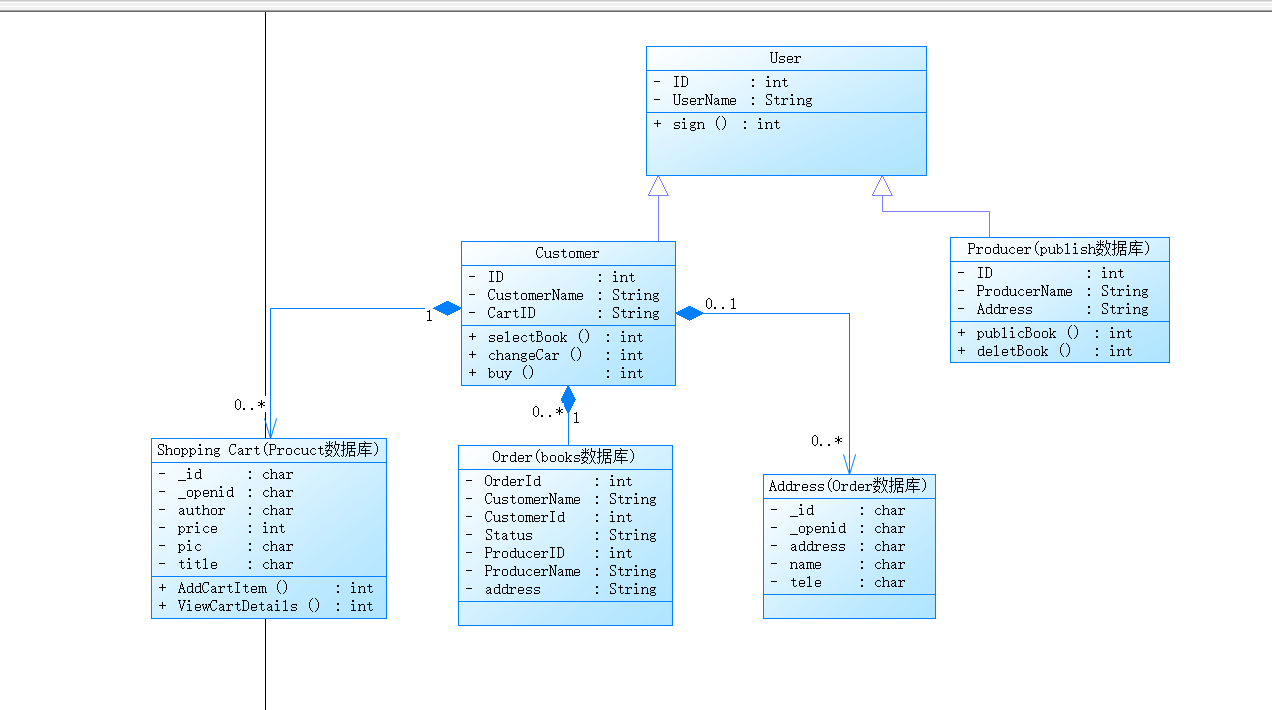The height and width of the screenshot is (710, 1272).
Task: Click the 'selectBook () : int' operation
Action: [556, 337]
